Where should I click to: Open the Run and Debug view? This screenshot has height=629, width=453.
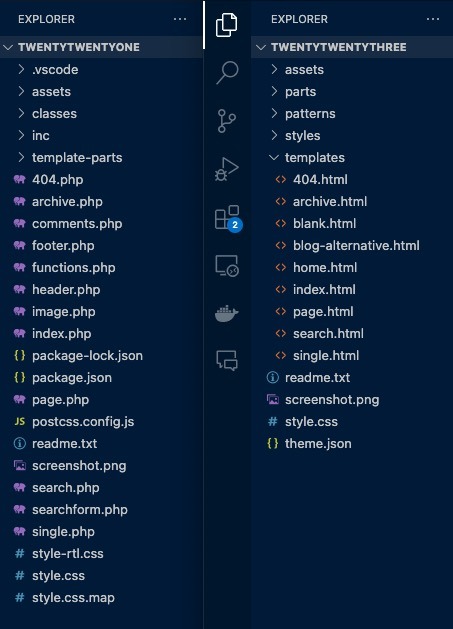[x=227, y=168]
